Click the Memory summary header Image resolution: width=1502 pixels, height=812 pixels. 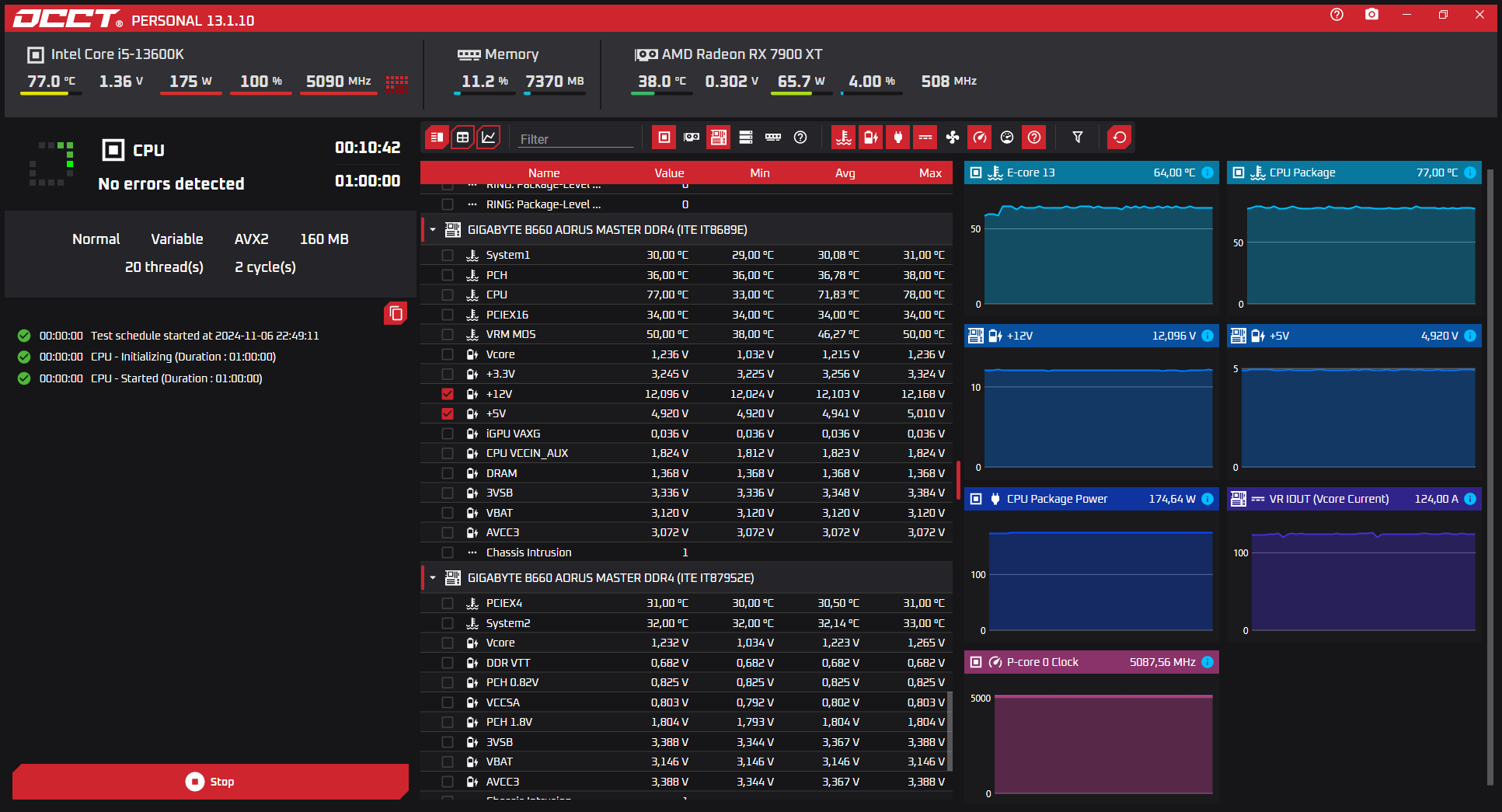pyautogui.click(x=498, y=54)
